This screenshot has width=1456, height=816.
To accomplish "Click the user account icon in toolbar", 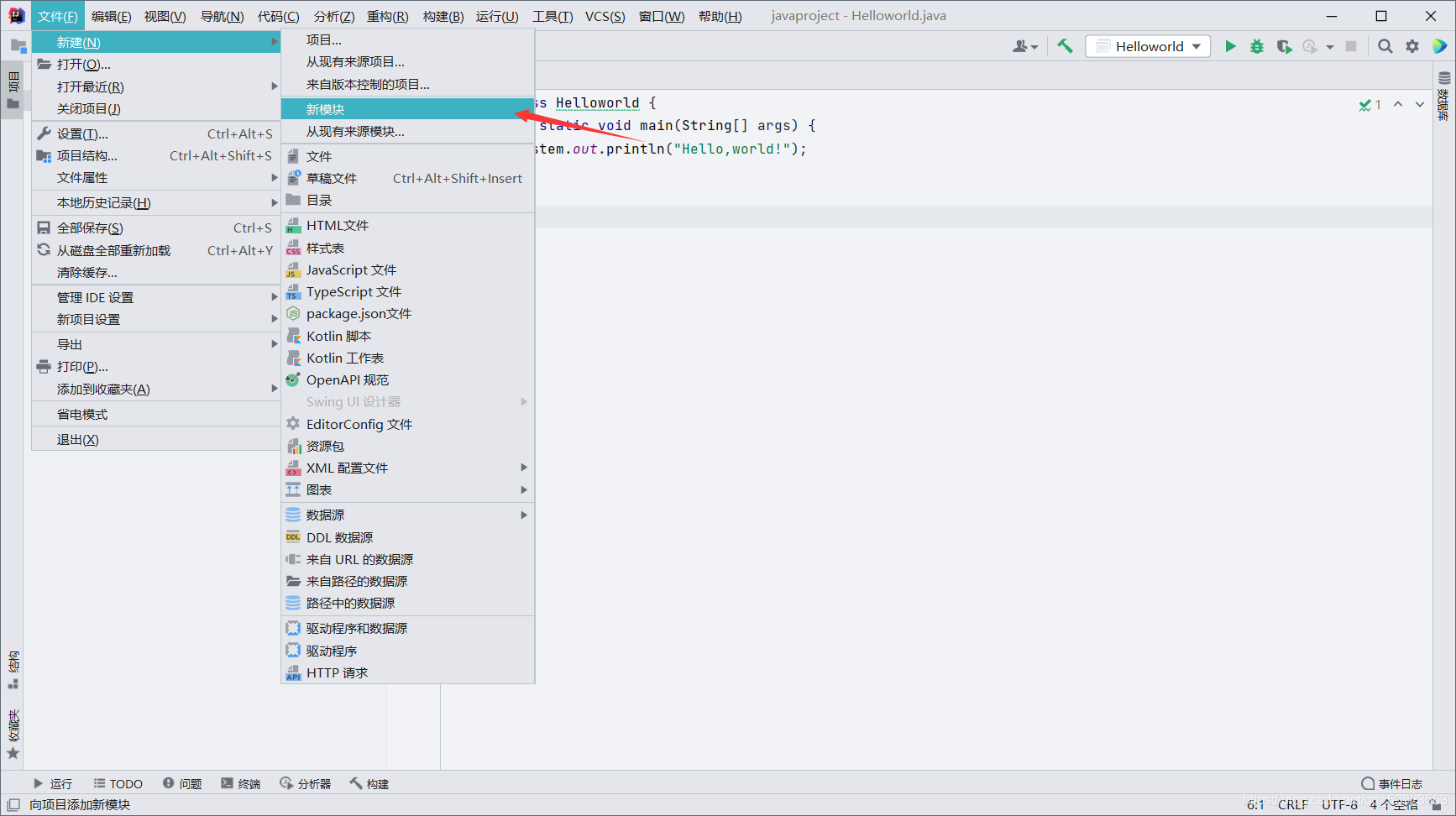I will pos(1024,46).
